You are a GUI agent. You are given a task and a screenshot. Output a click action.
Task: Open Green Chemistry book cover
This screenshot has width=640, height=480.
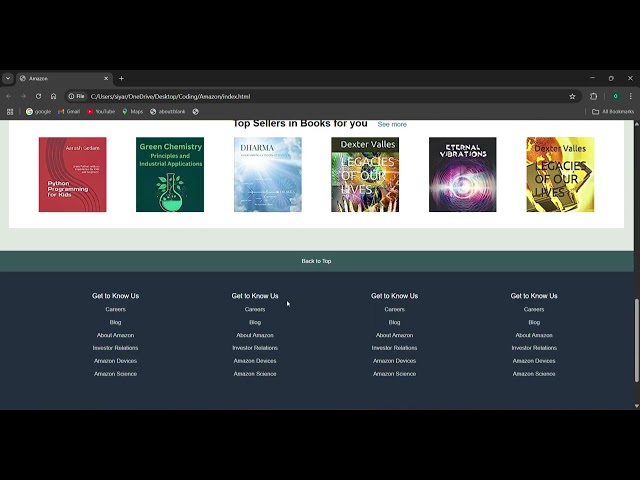coord(170,174)
